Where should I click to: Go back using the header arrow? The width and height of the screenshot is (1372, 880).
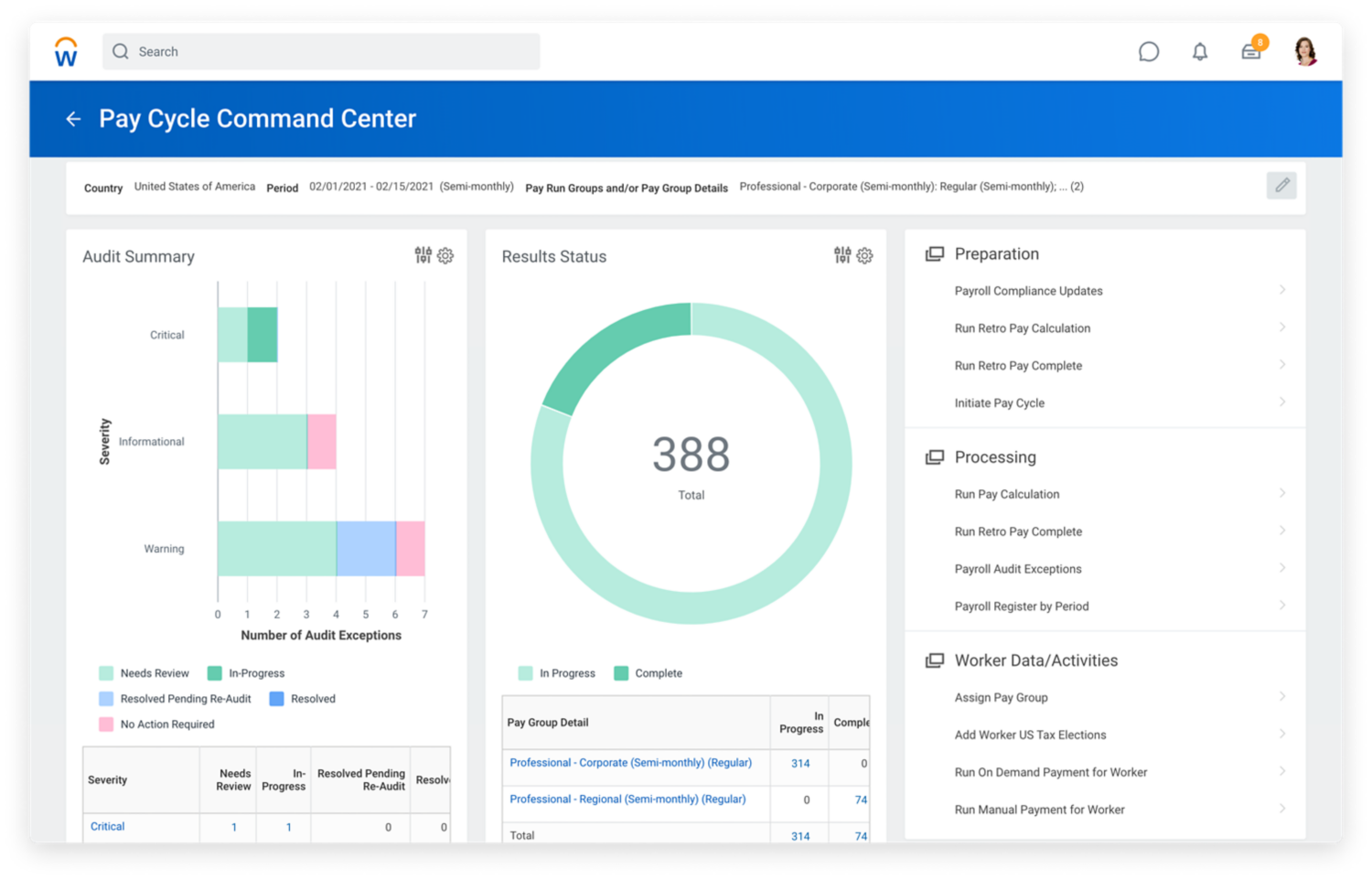point(73,119)
